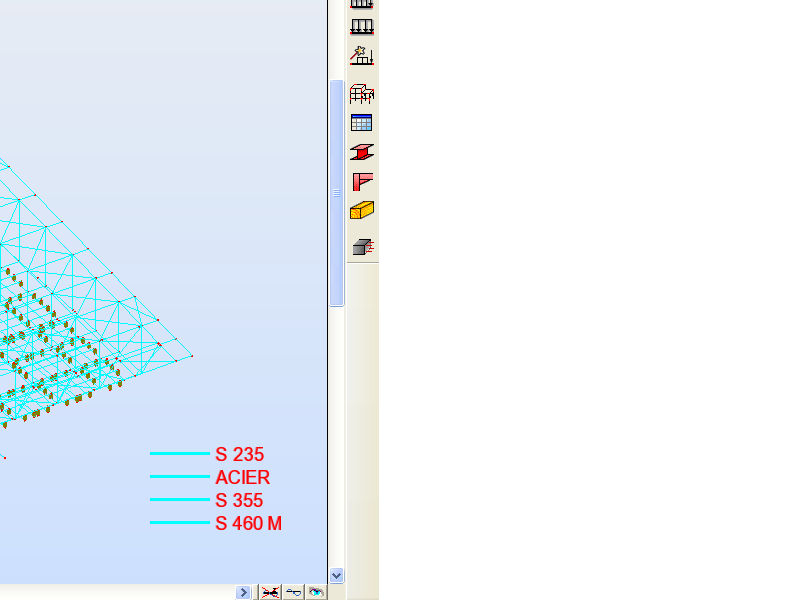The width and height of the screenshot is (800, 600).
Task: Click the S 235 legend label
Action: pos(239,454)
